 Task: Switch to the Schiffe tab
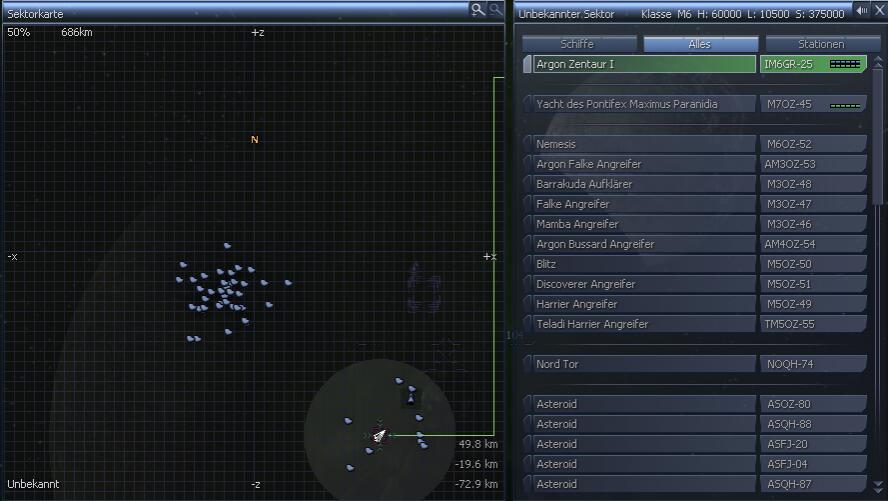pyautogui.click(x=579, y=44)
